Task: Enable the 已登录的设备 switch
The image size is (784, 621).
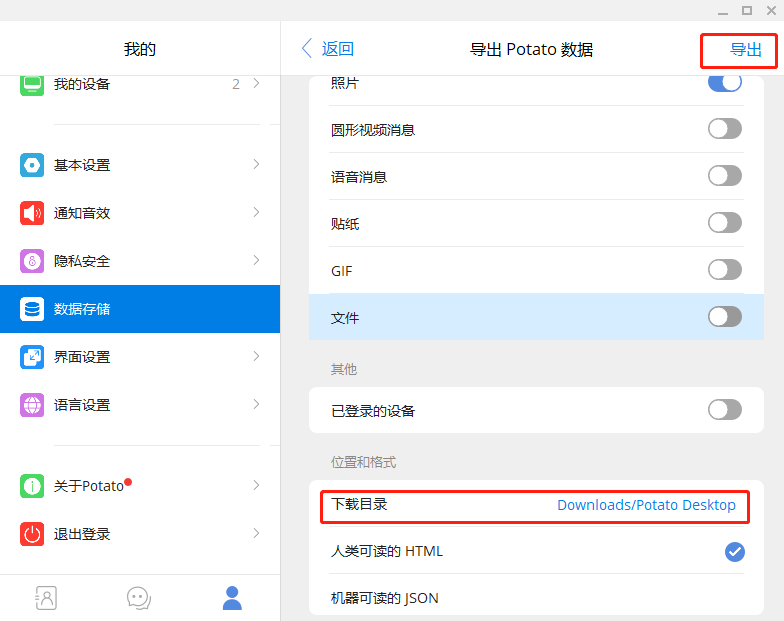Action: pyautogui.click(x=724, y=410)
